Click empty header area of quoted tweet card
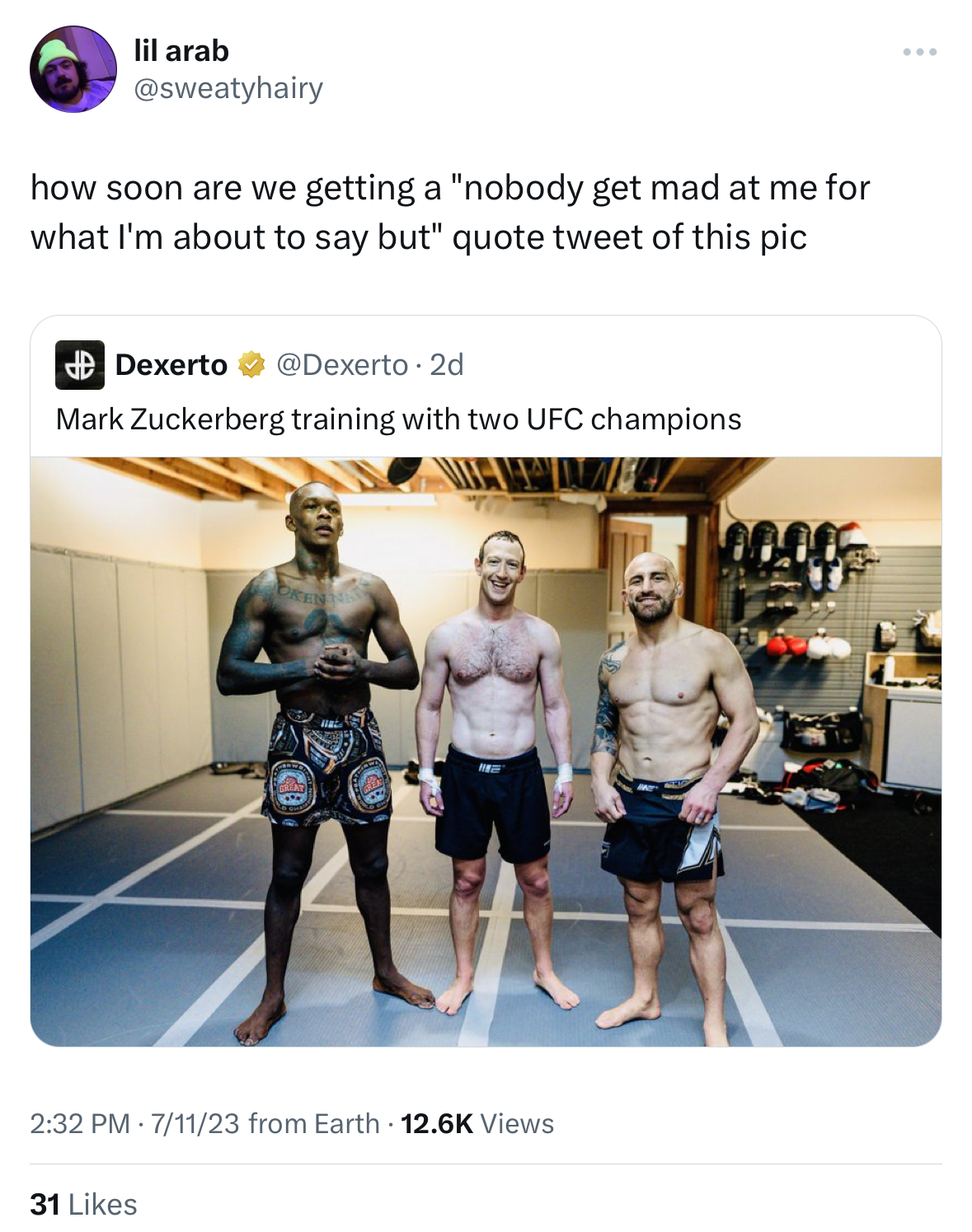 pyautogui.click(x=701, y=364)
